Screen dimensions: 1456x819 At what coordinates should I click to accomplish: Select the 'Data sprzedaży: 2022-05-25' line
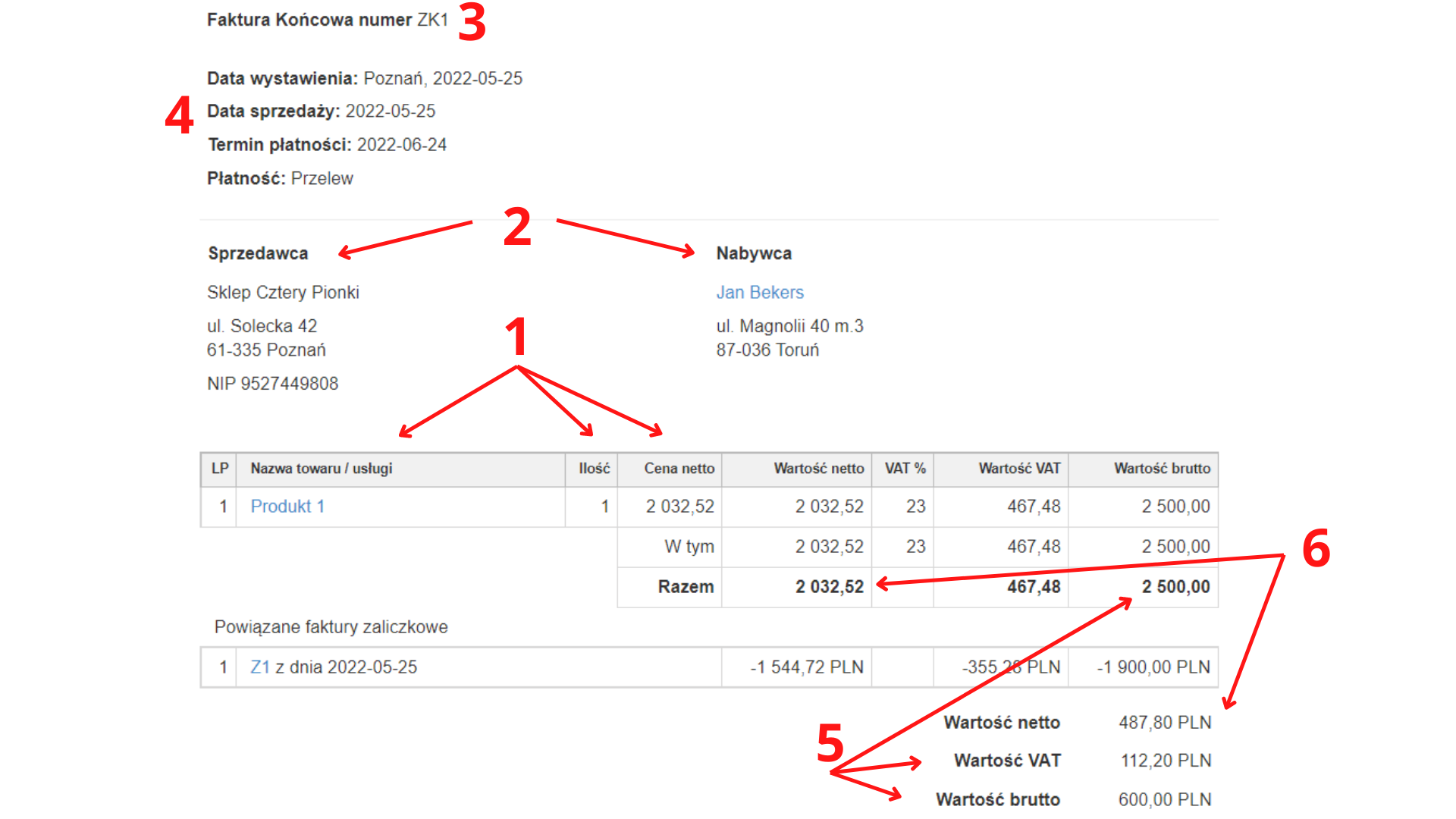[x=322, y=111]
